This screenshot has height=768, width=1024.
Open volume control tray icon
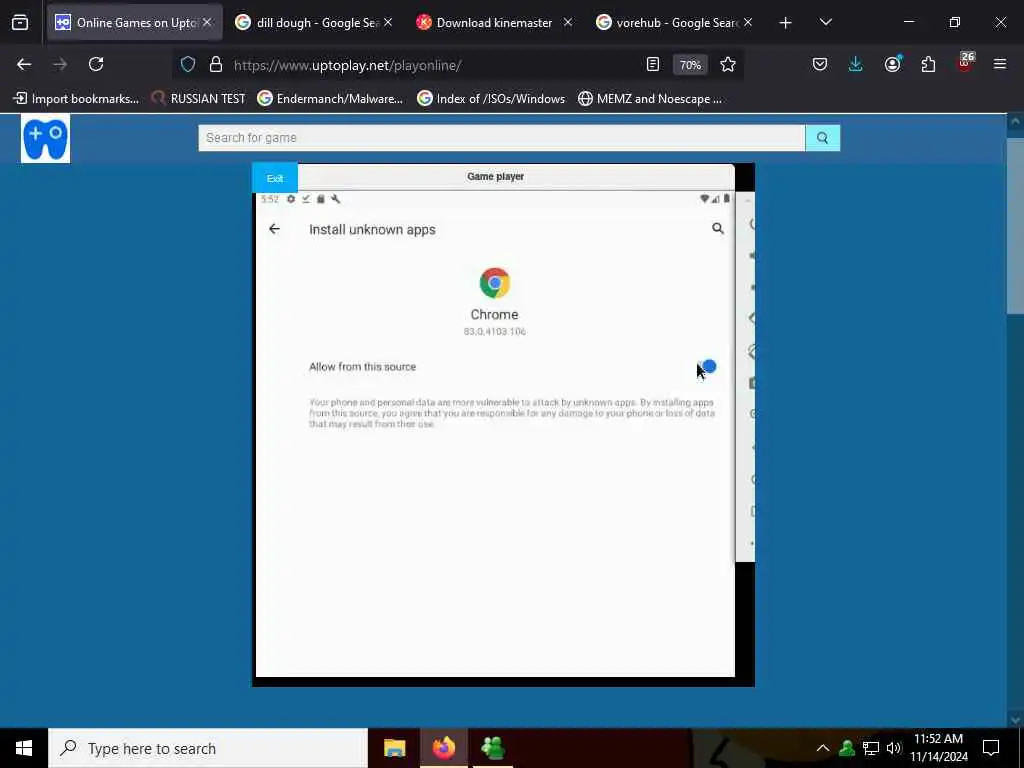tap(894, 748)
